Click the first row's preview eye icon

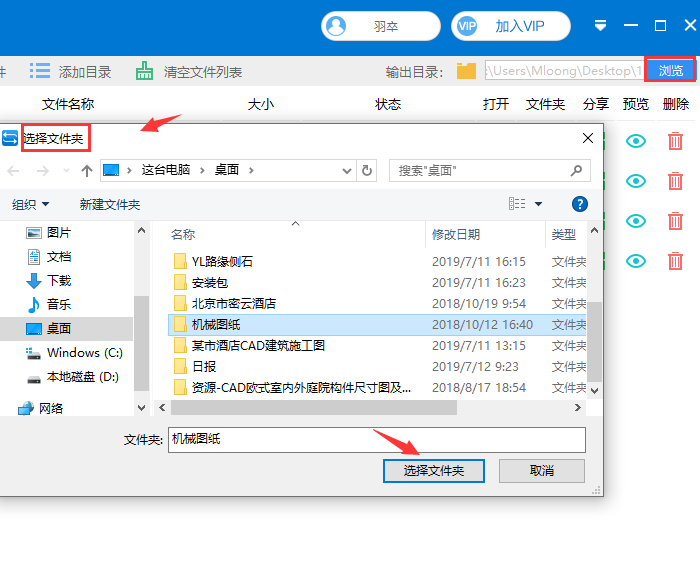pos(636,141)
